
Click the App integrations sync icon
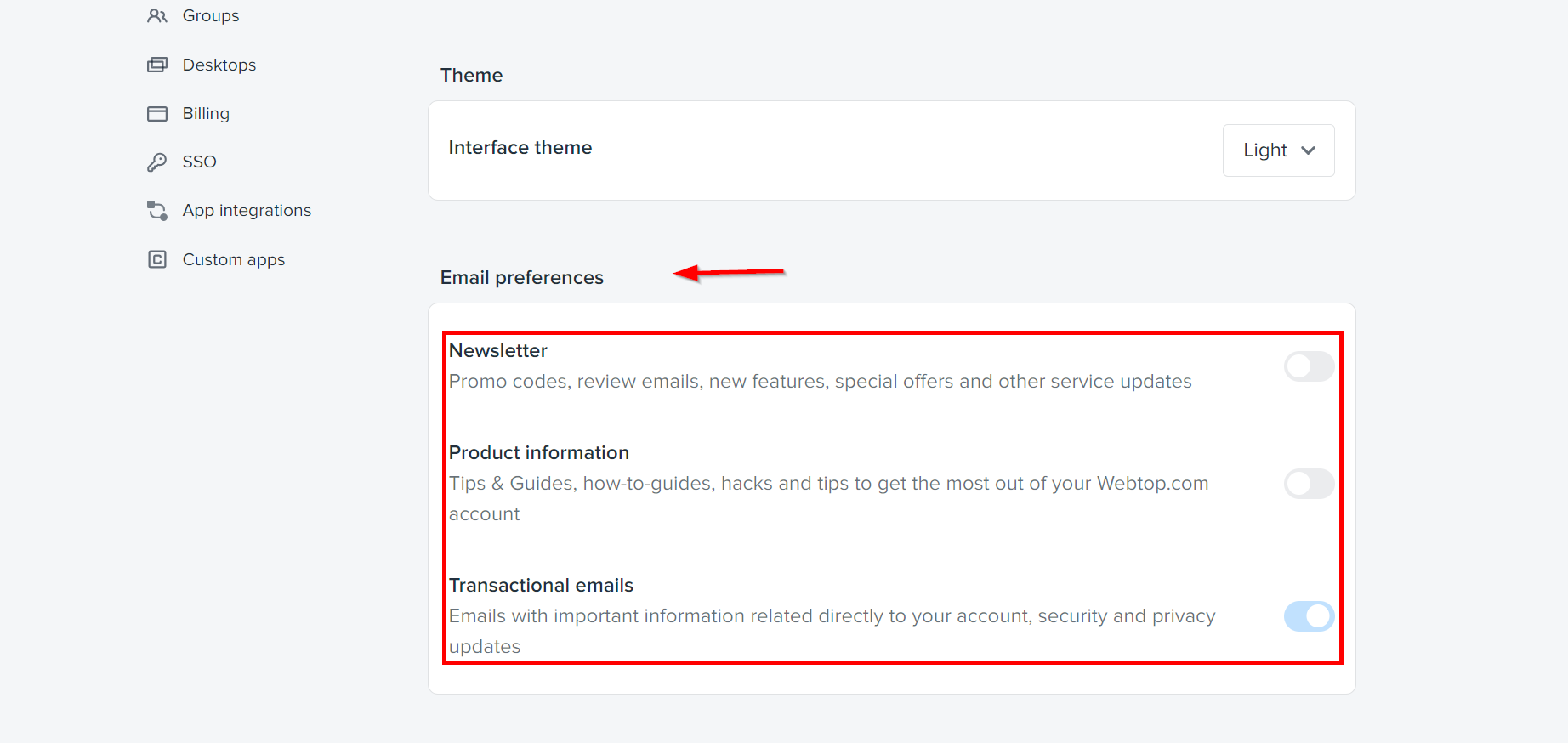(157, 209)
